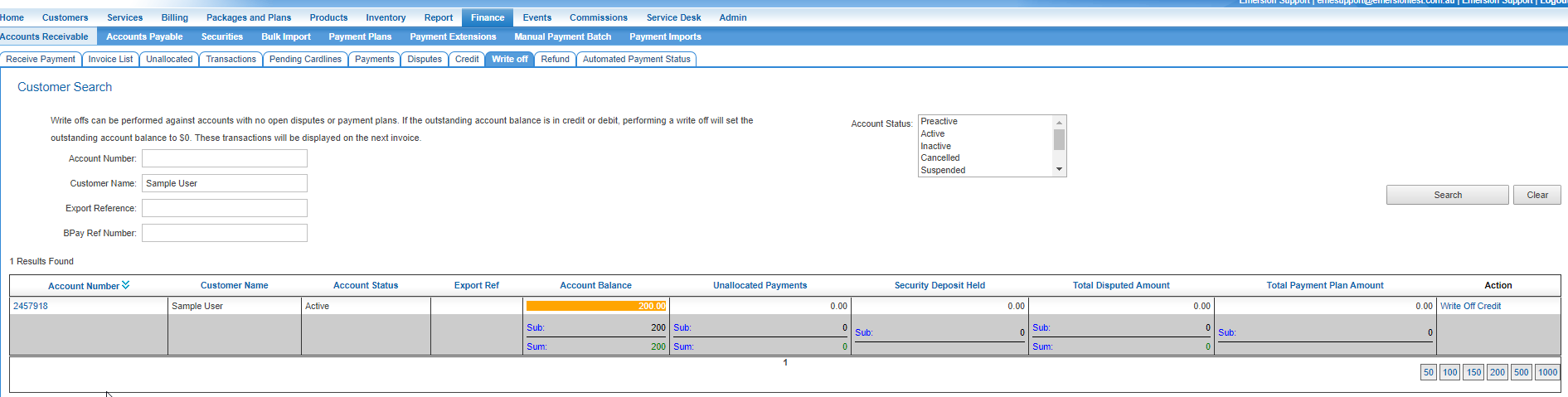This screenshot has height=397, width=1568.
Task: Open the Payment Plans submenu
Action: (360, 36)
